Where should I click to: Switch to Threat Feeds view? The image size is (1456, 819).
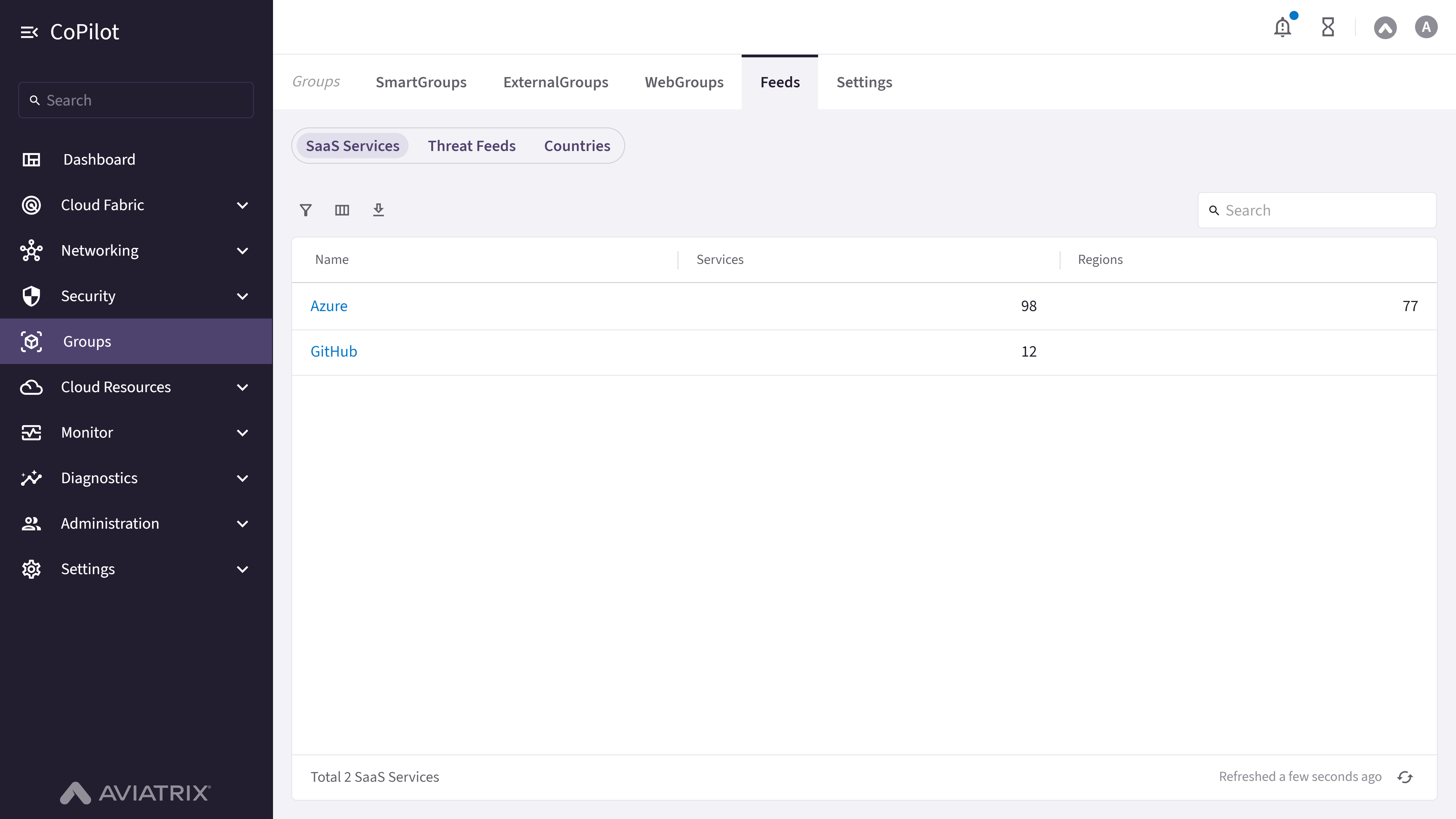471,146
